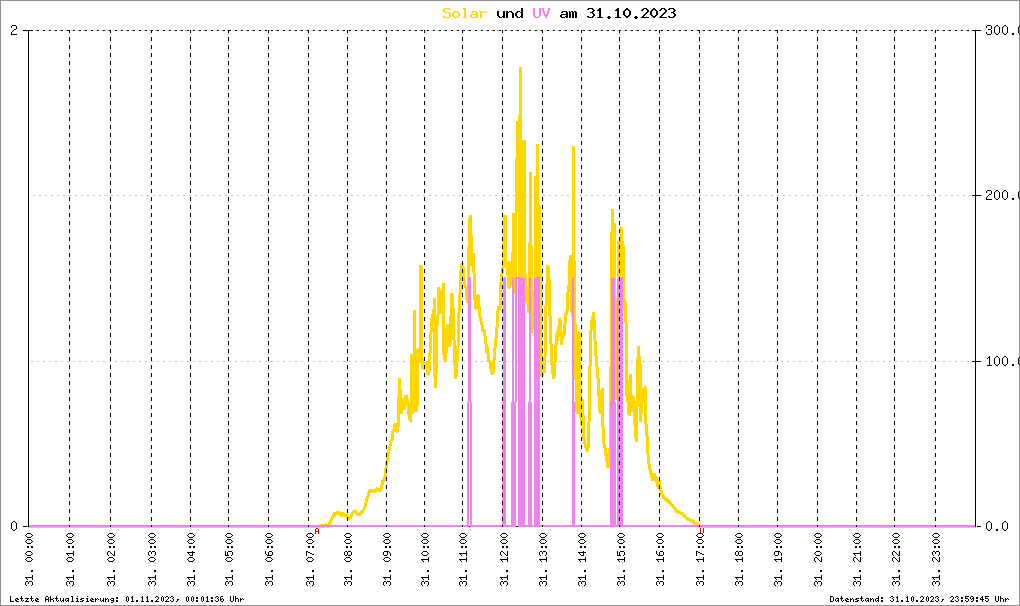Select the 23:00 tick label on the time axis
The image size is (1020, 606).
tap(936, 561)
